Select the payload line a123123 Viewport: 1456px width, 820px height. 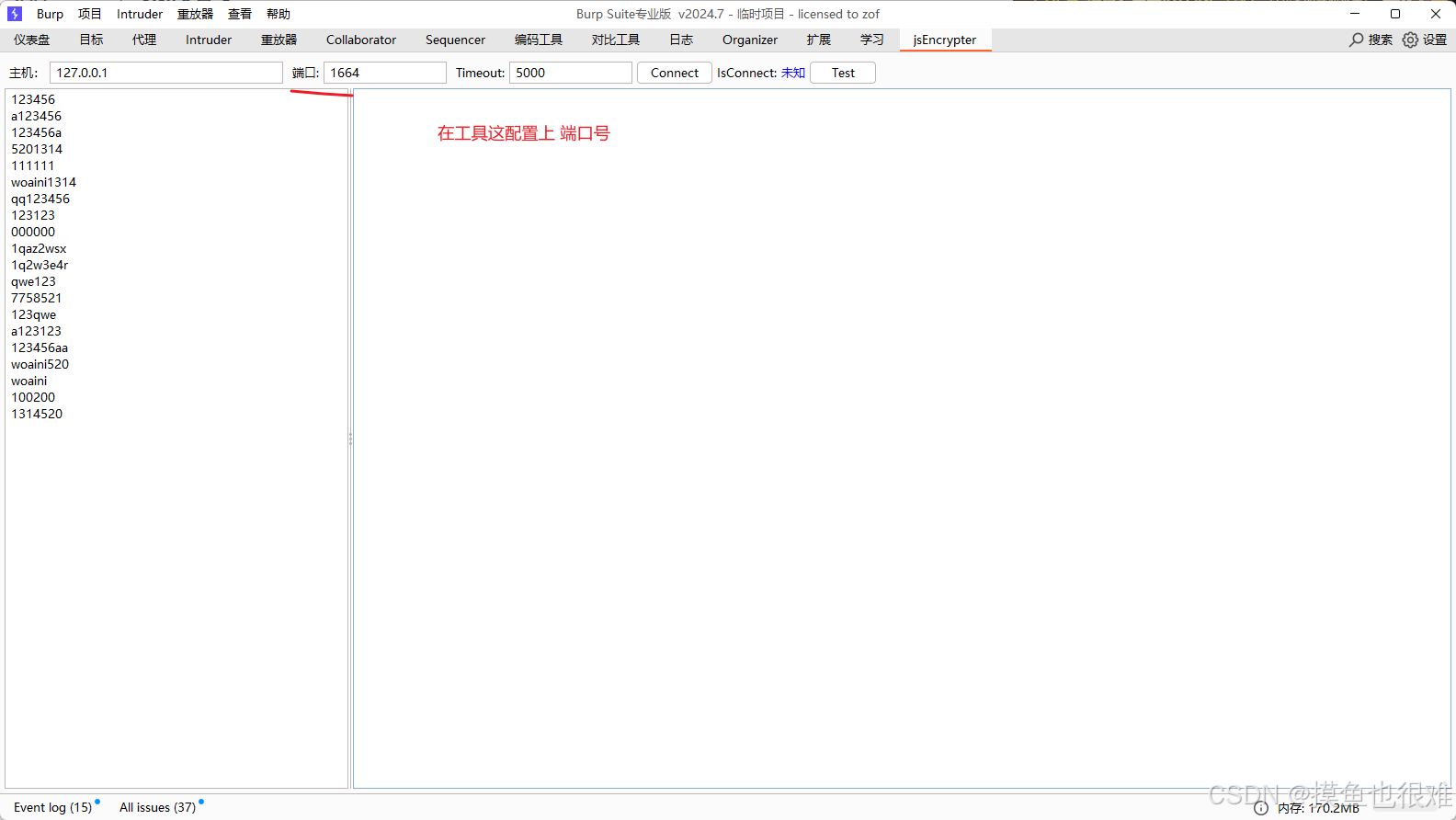tap(37, 331)
